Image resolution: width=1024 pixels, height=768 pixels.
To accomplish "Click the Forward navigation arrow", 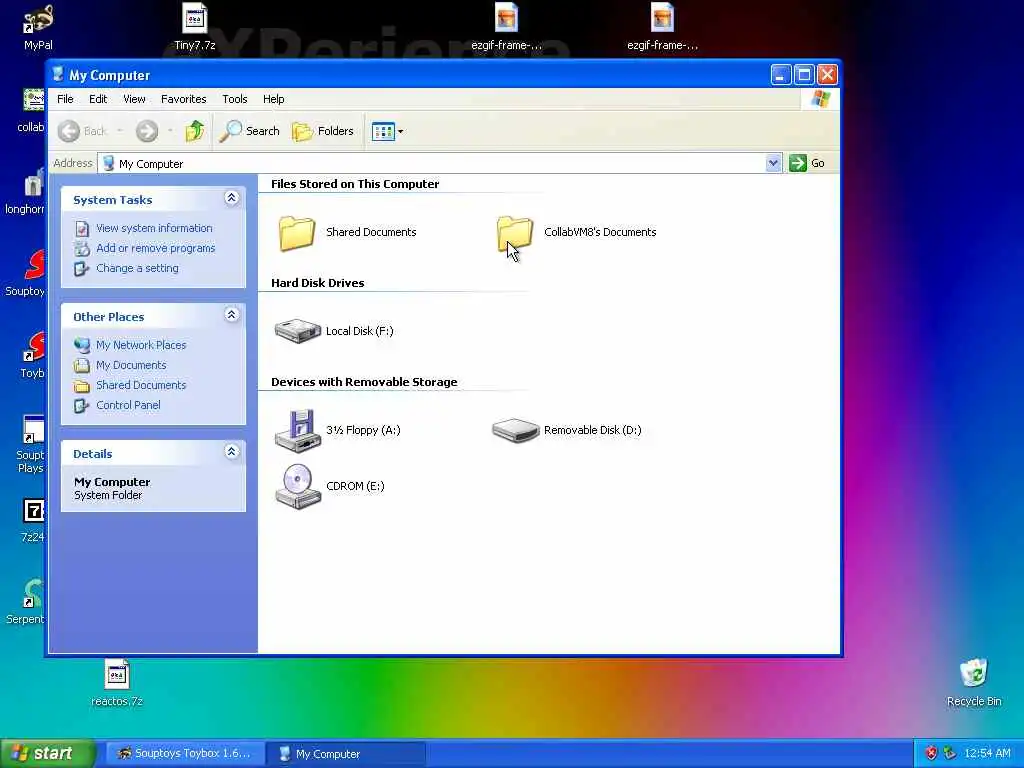I will coord(147,131).
